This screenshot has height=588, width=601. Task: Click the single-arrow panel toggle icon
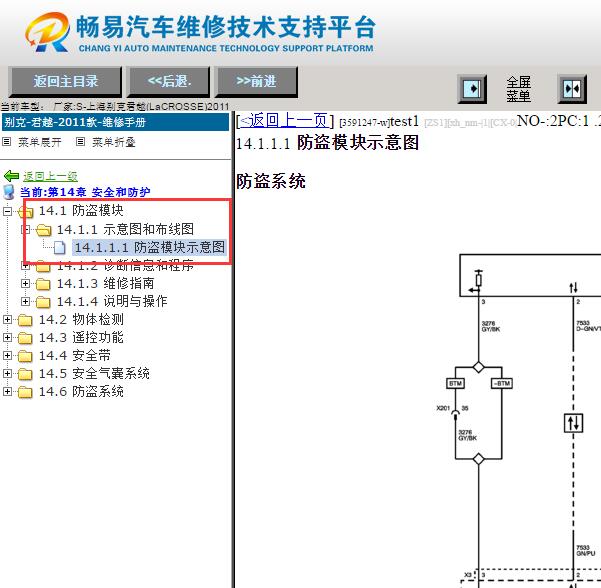tap(472, 89)
